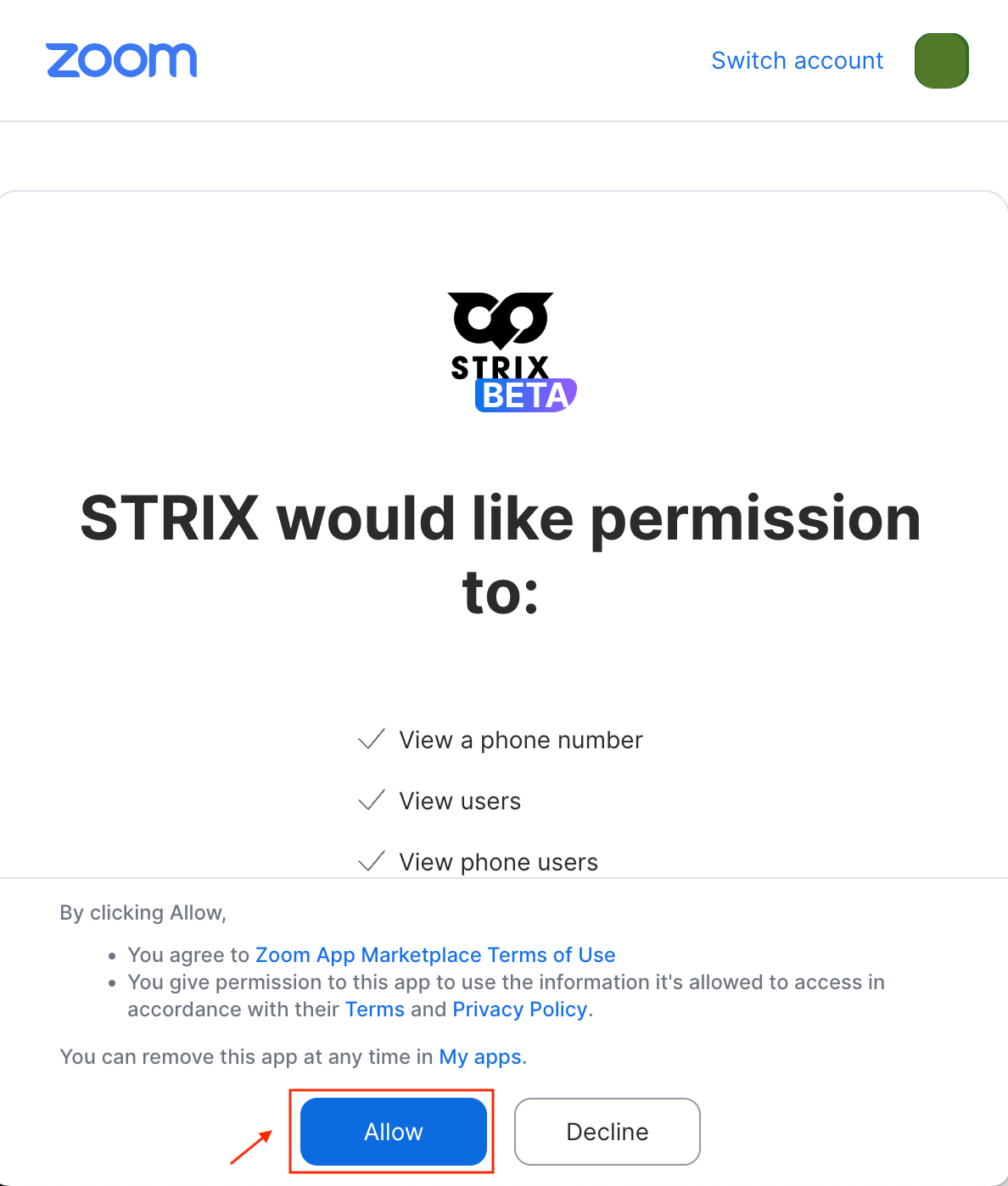Click checkmark beside View phone users

tap(372, 862)
